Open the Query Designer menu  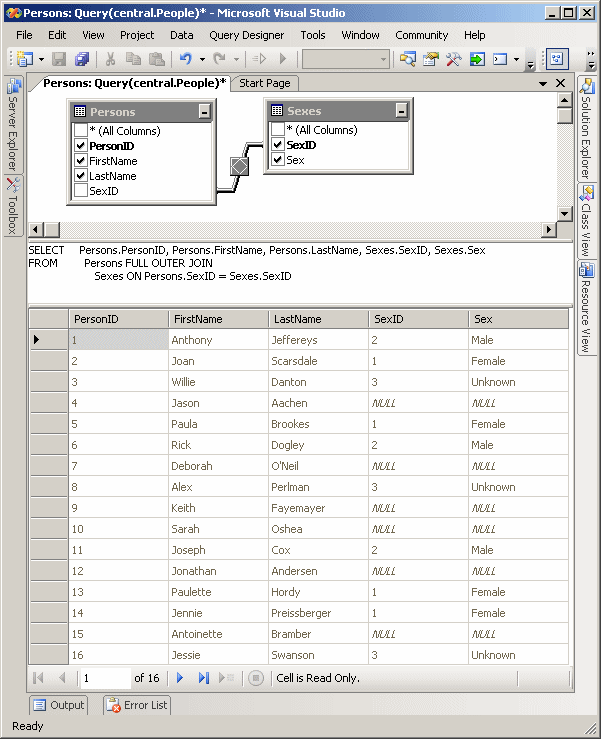(x=247, y=35)
